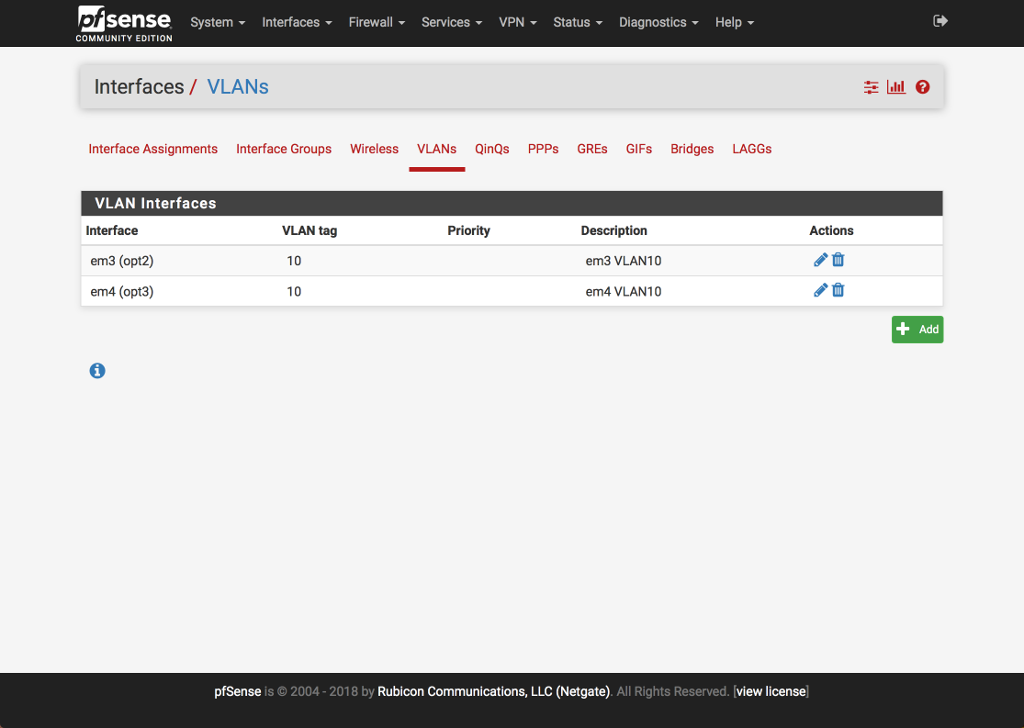Delete the em4 VLAN10 entry

point(838,291)
